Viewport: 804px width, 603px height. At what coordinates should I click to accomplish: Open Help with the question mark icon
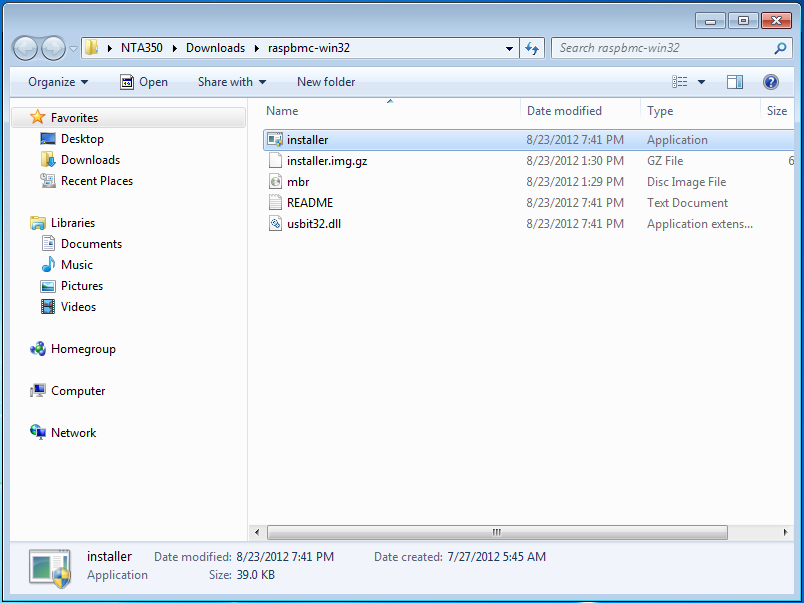pos(771,82)
